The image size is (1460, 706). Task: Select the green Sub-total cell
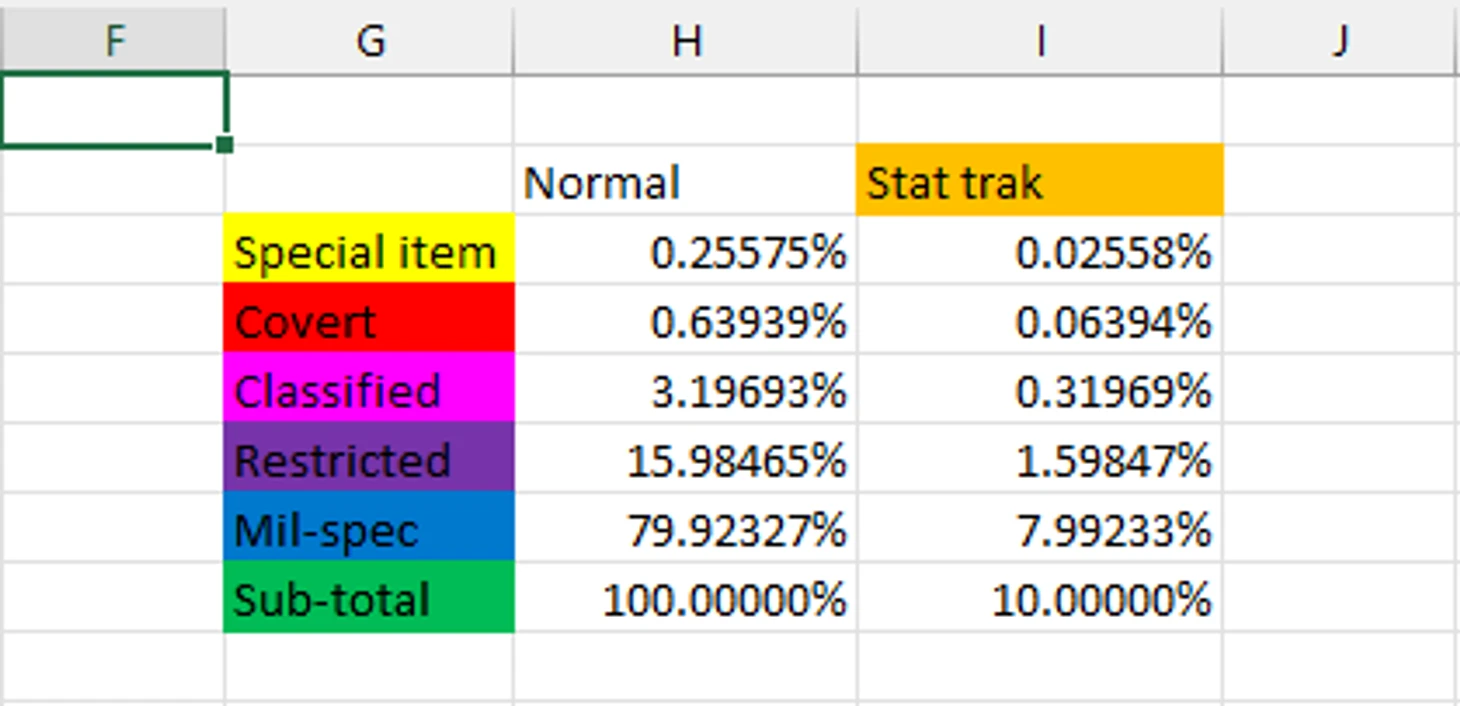[x=369, y=597]
